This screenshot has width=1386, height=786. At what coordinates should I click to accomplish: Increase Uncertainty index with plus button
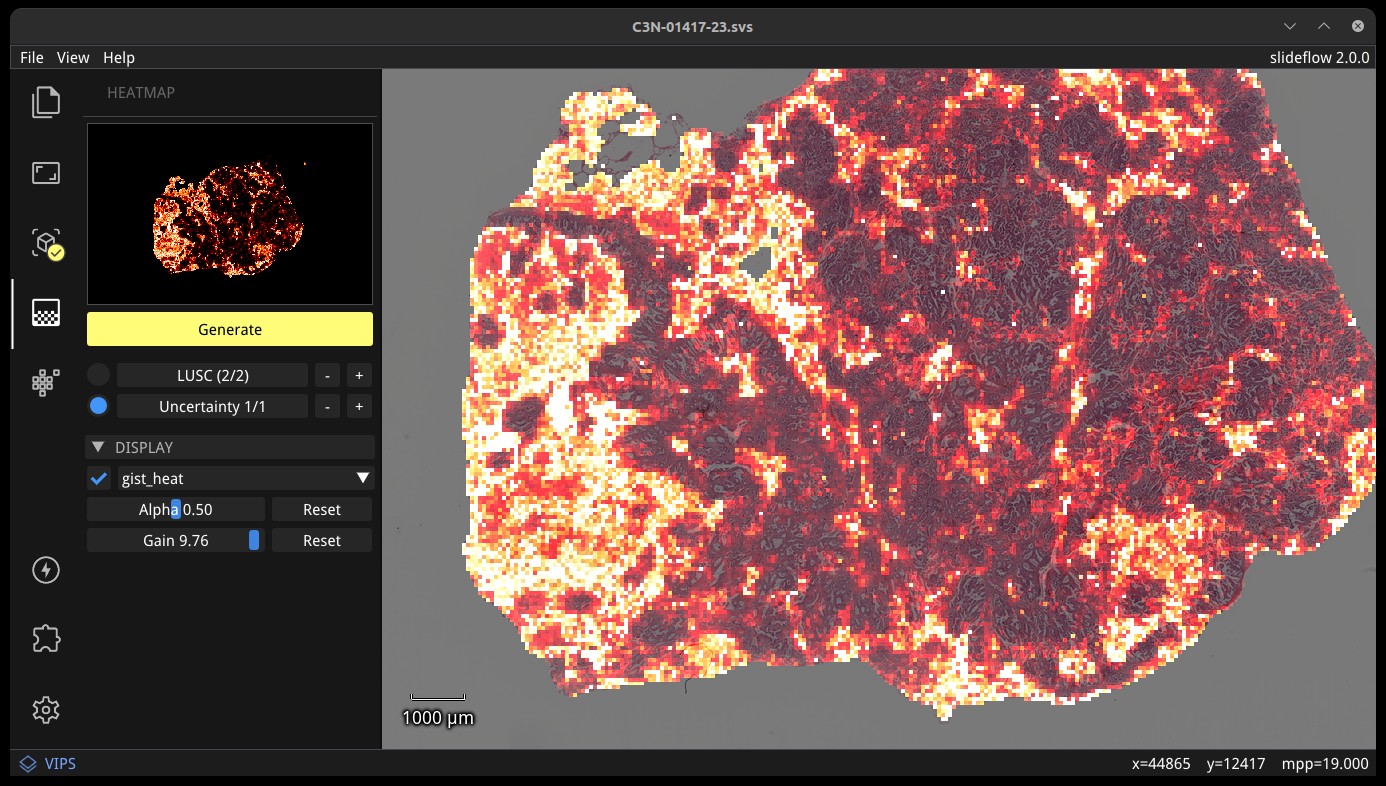coord(359,406)
